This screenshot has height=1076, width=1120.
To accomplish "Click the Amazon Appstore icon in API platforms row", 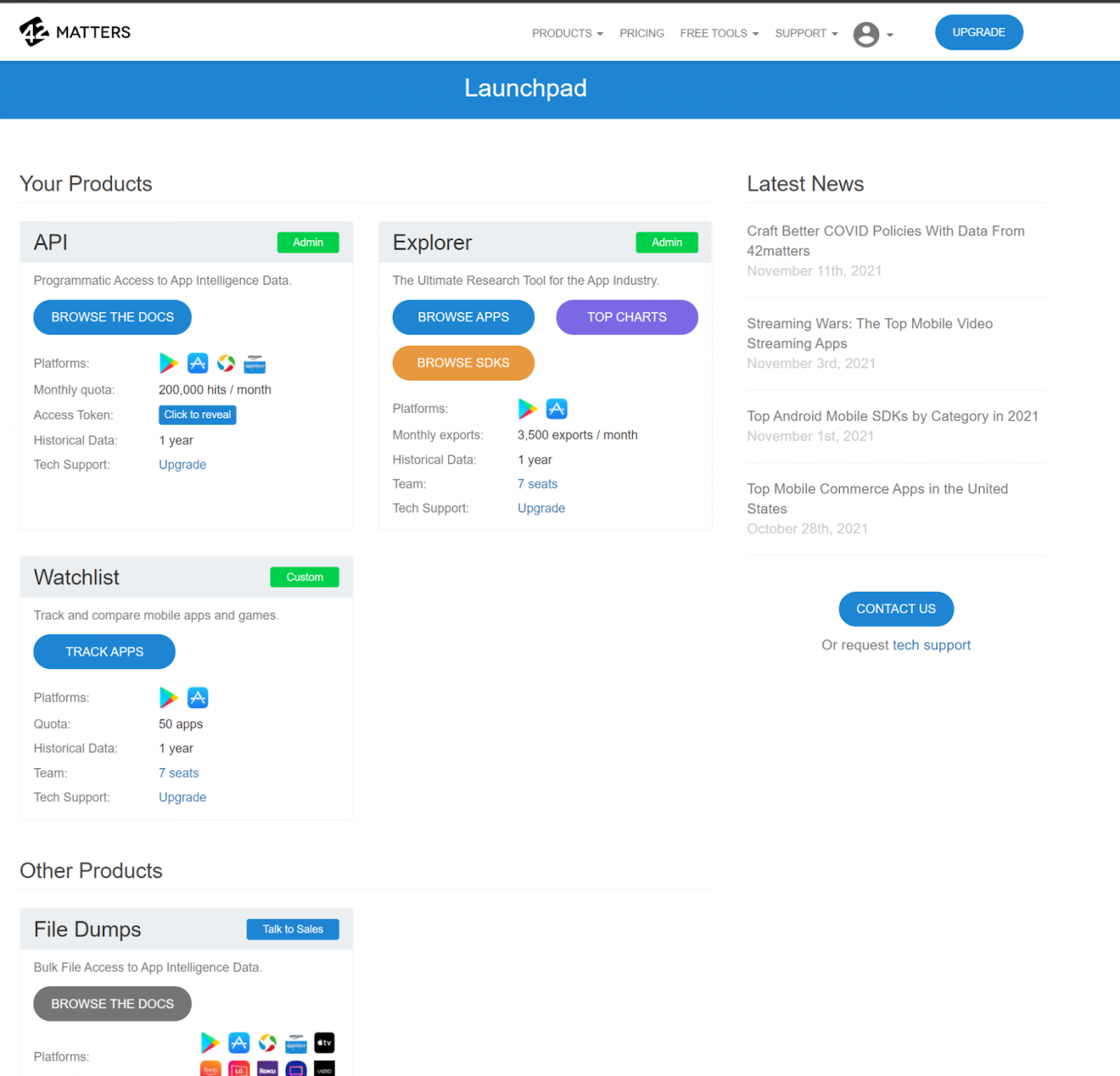I will (254, 364).
